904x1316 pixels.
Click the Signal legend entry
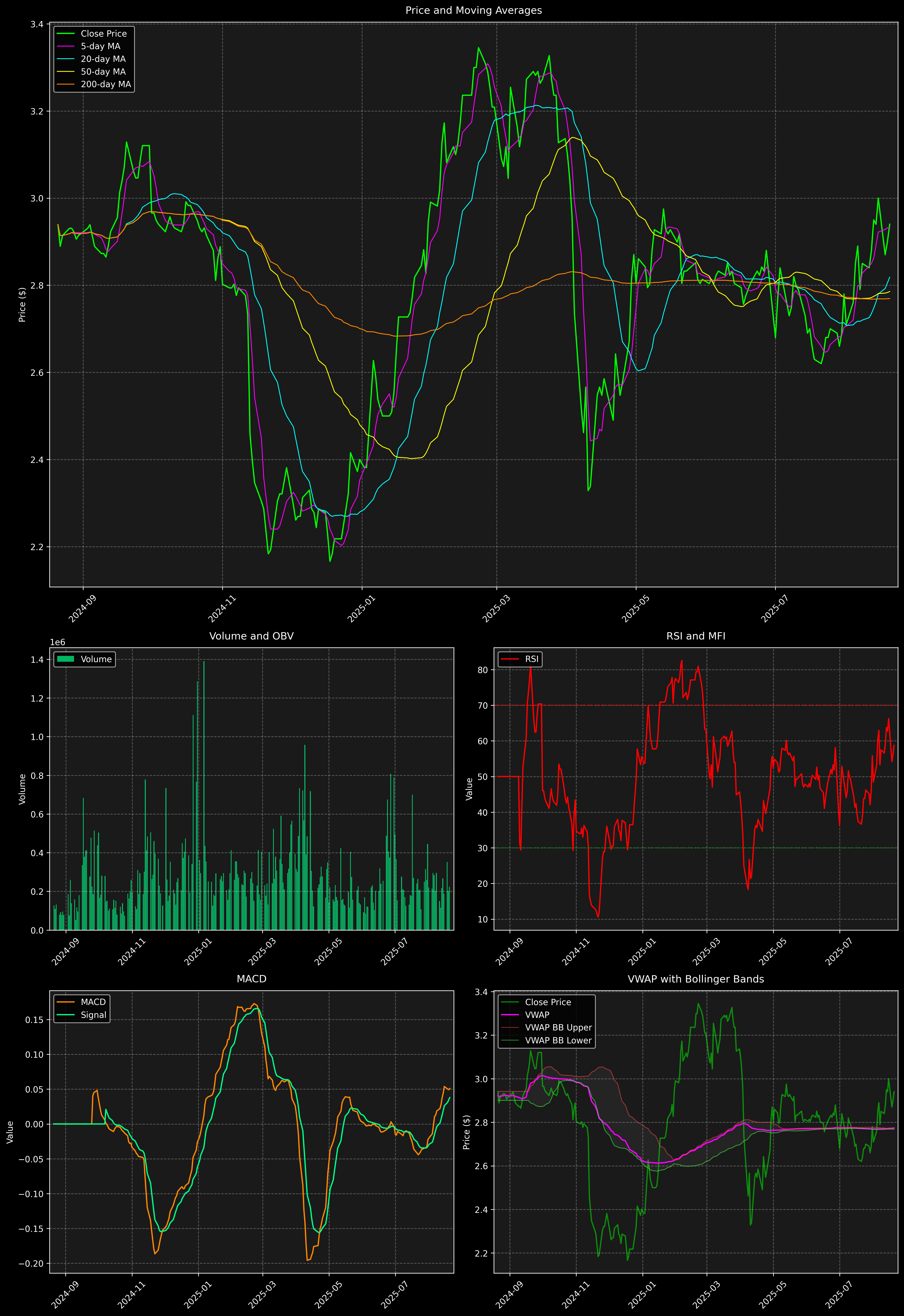(93, 1015)
